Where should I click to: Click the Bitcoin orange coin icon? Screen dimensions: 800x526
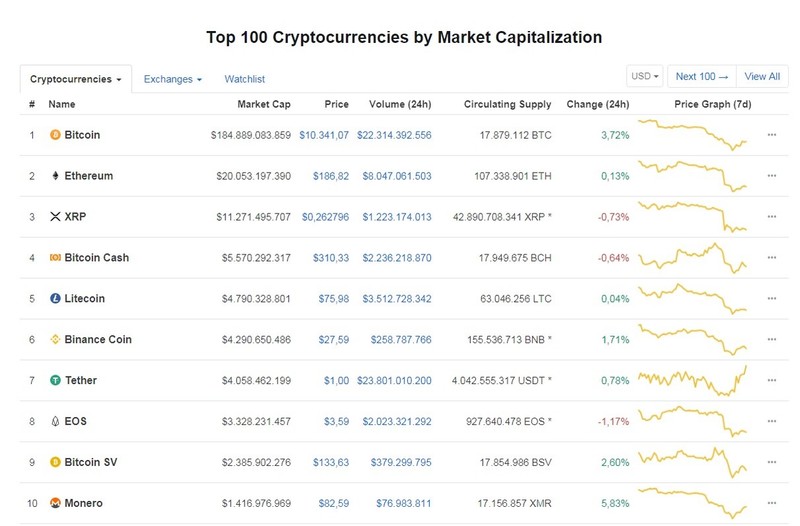click(55, 135)
